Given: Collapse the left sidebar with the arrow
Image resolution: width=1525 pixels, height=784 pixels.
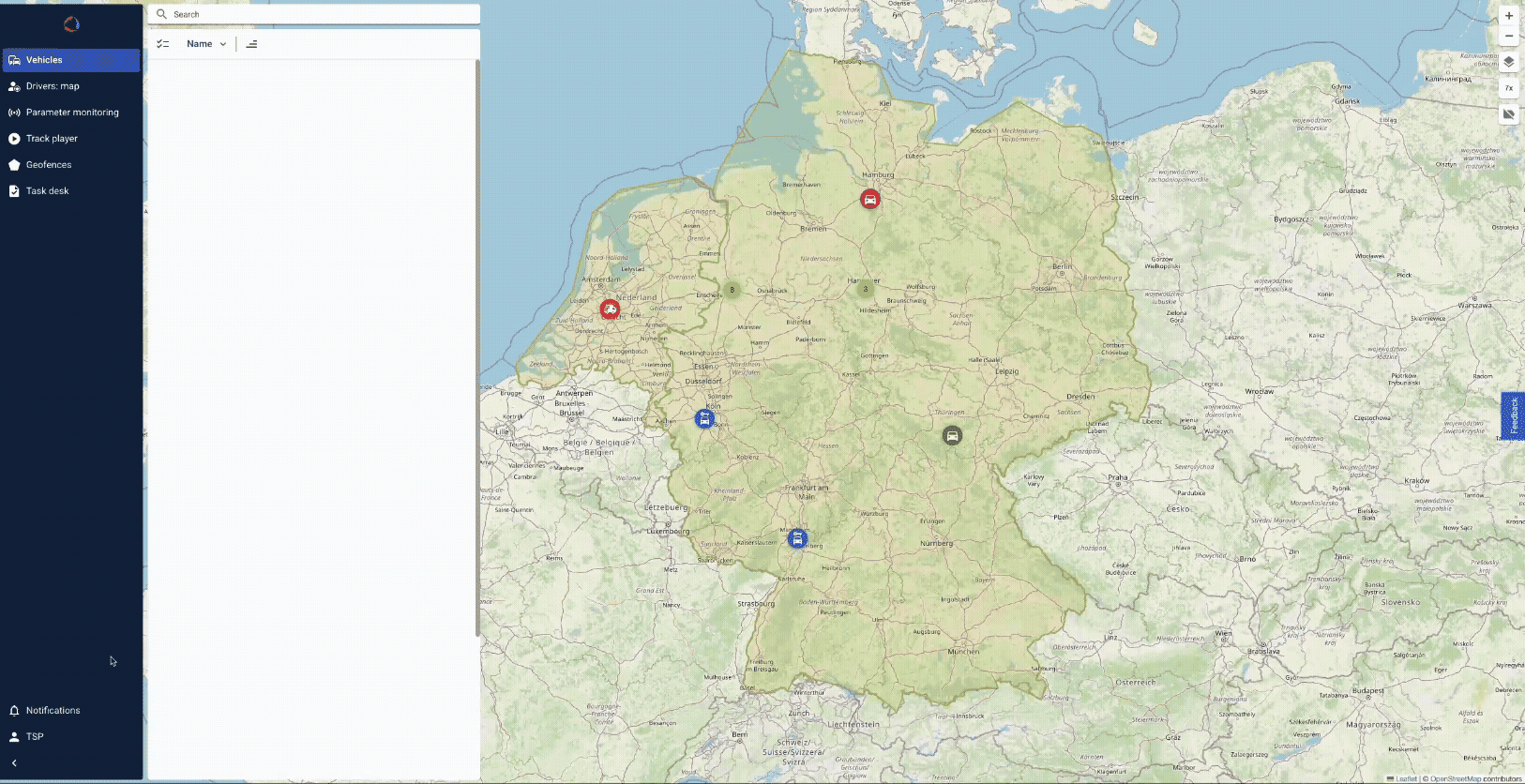Looking at the screenshot, I should tap(14, 763).
